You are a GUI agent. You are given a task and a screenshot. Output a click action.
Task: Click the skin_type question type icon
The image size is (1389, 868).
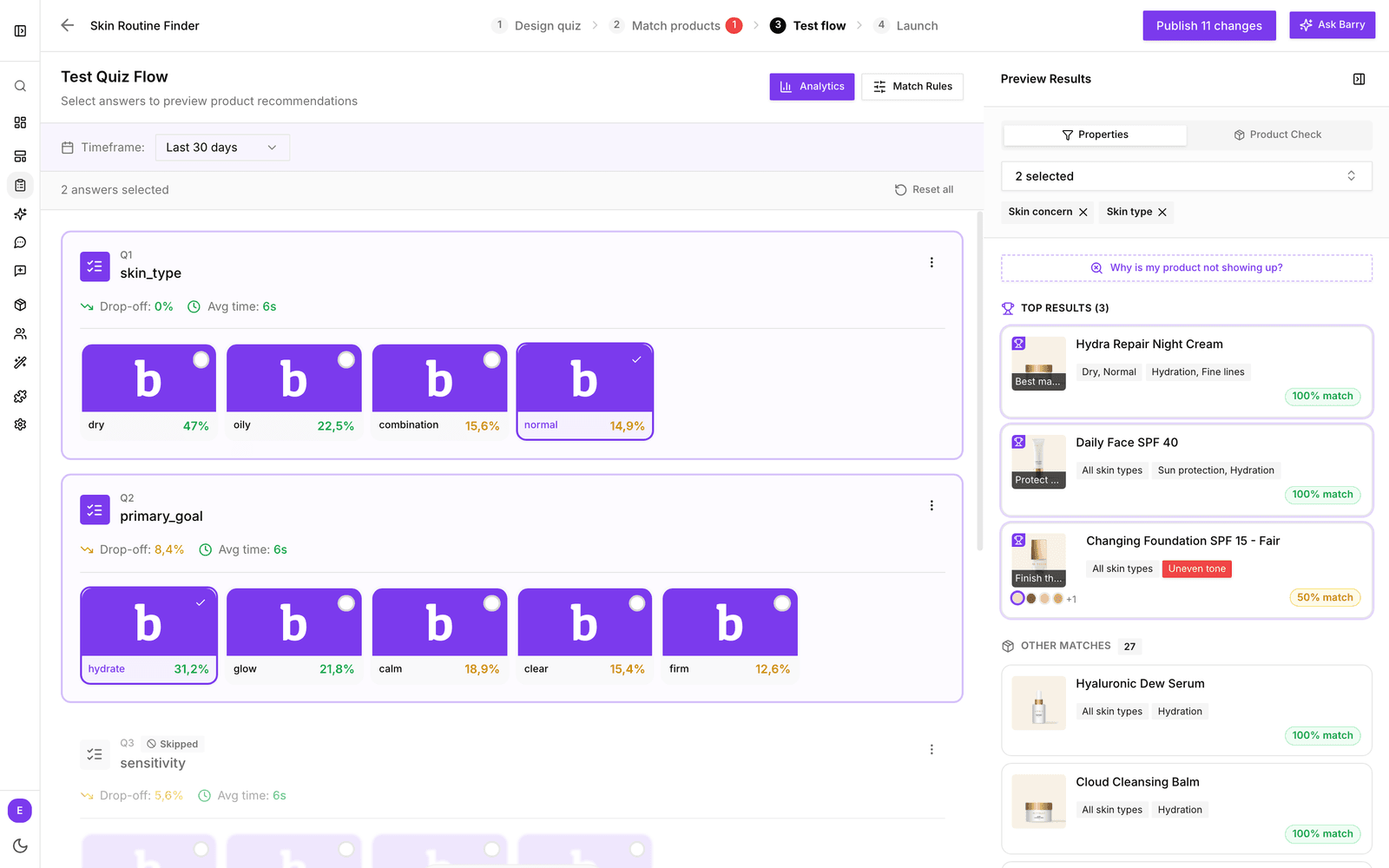95,266
